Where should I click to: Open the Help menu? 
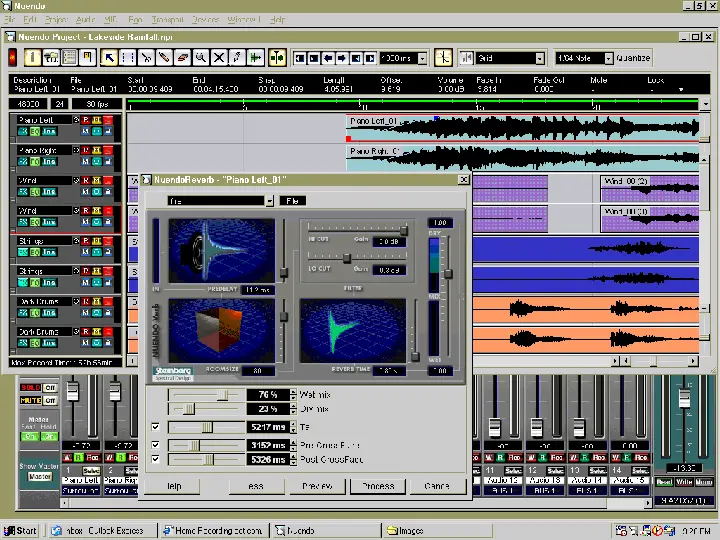(278, 20)
